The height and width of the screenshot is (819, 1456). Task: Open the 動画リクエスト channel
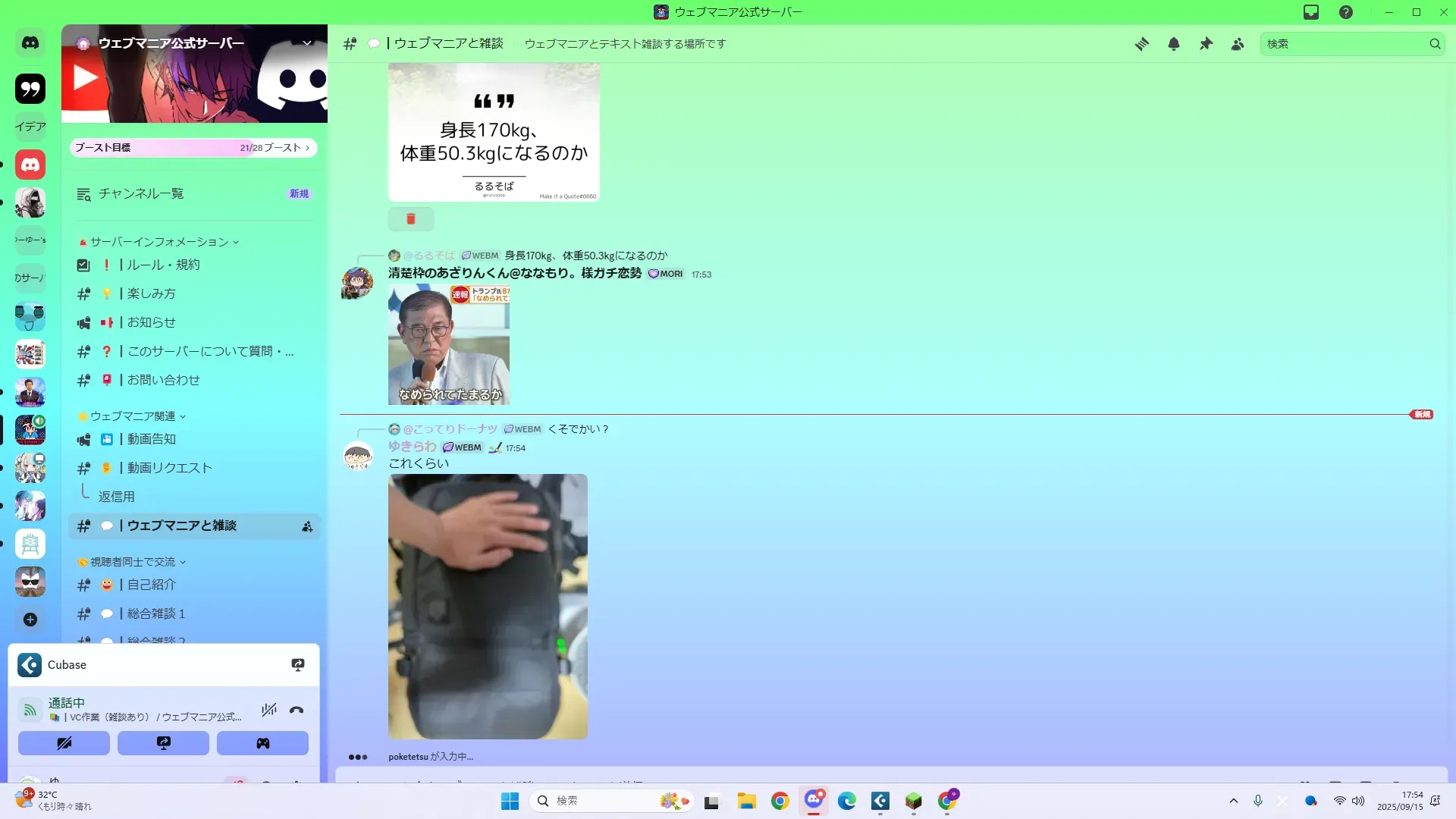(169, 468)
